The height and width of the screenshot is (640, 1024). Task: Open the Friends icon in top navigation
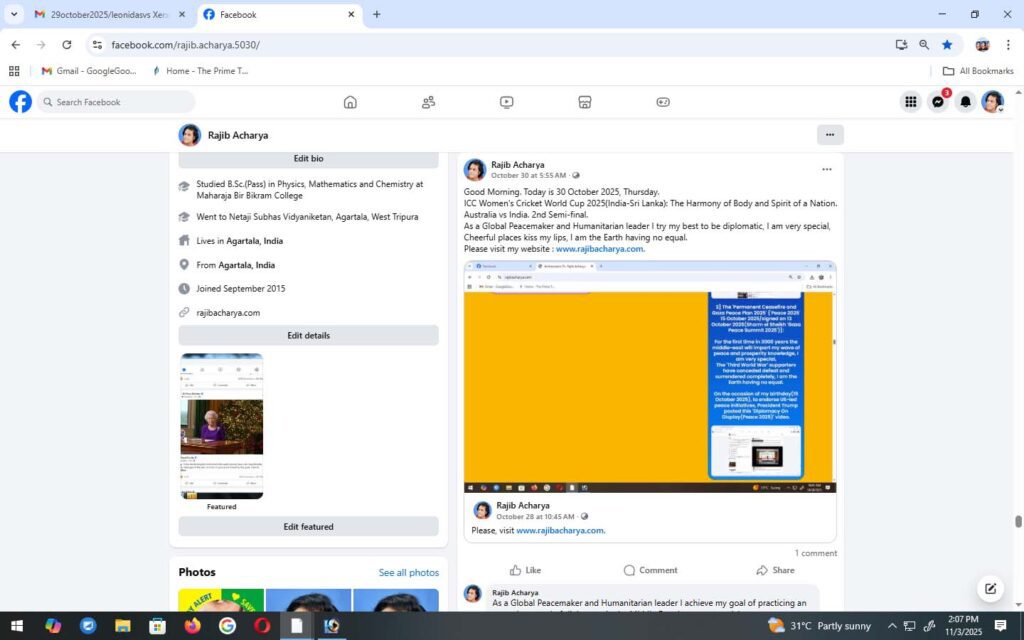[x=428, y=102]
